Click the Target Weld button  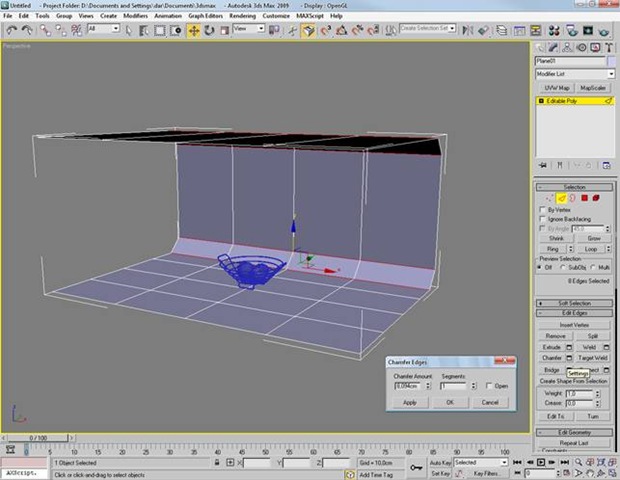593,357
